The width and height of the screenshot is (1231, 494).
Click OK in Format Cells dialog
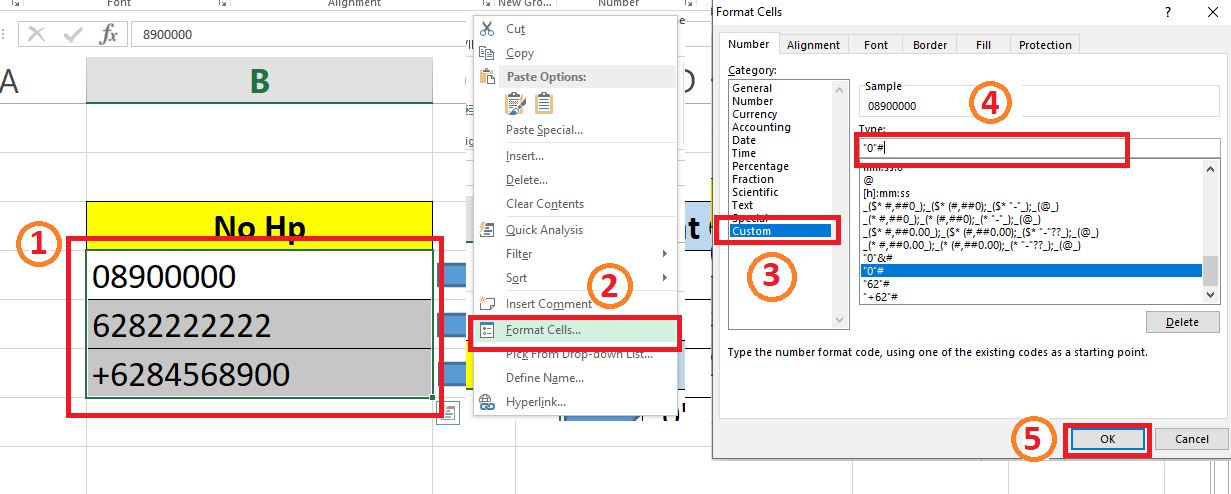[1107, 439]
